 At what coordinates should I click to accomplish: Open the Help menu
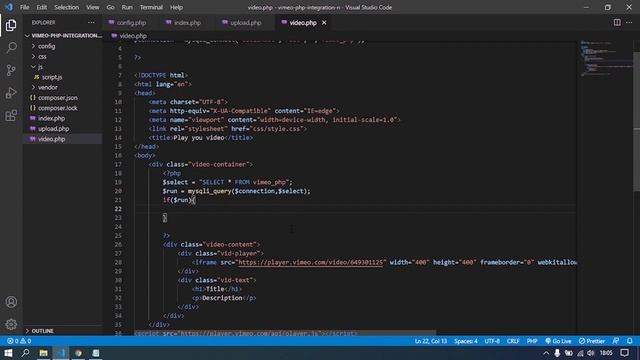coord(176,7)
